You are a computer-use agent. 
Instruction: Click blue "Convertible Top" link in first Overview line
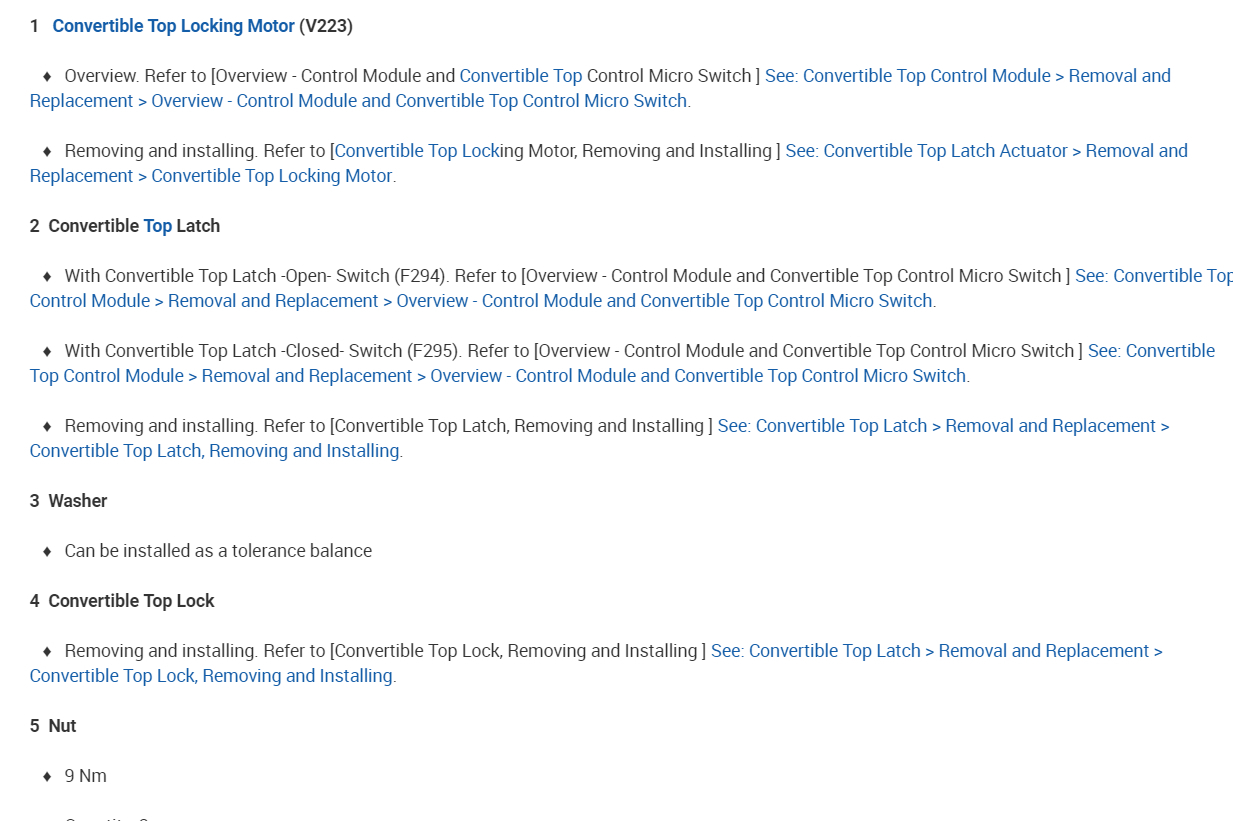coord(520,76)
